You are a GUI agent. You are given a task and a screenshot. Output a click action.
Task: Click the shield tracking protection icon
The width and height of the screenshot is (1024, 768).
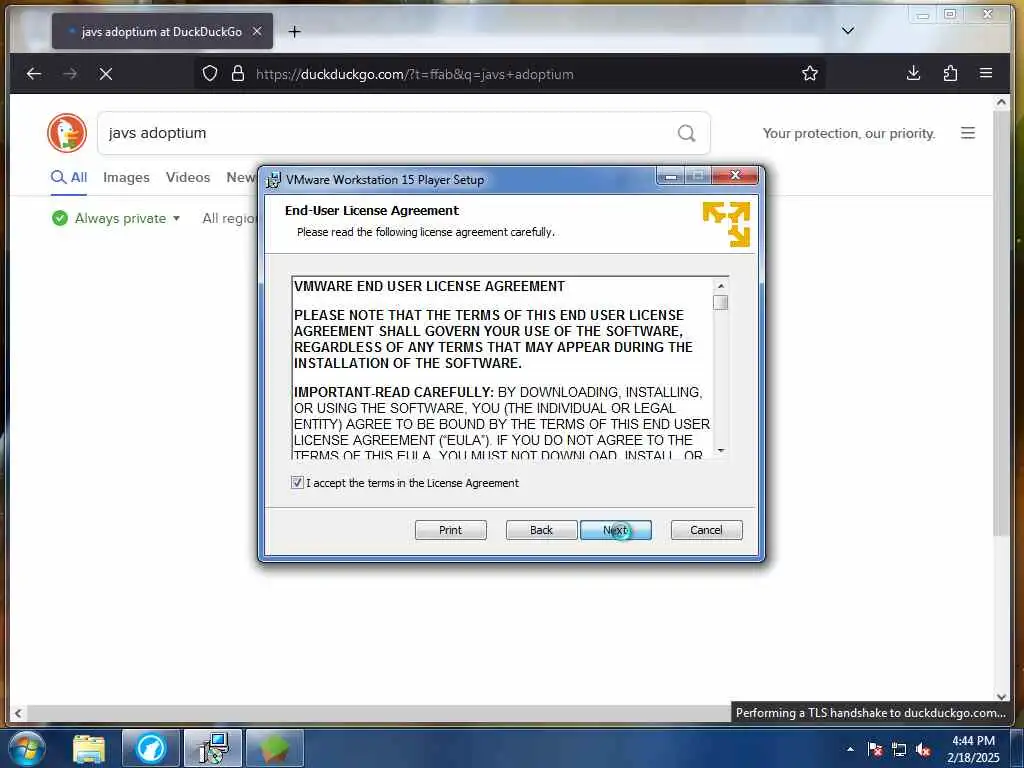[210, 74]
